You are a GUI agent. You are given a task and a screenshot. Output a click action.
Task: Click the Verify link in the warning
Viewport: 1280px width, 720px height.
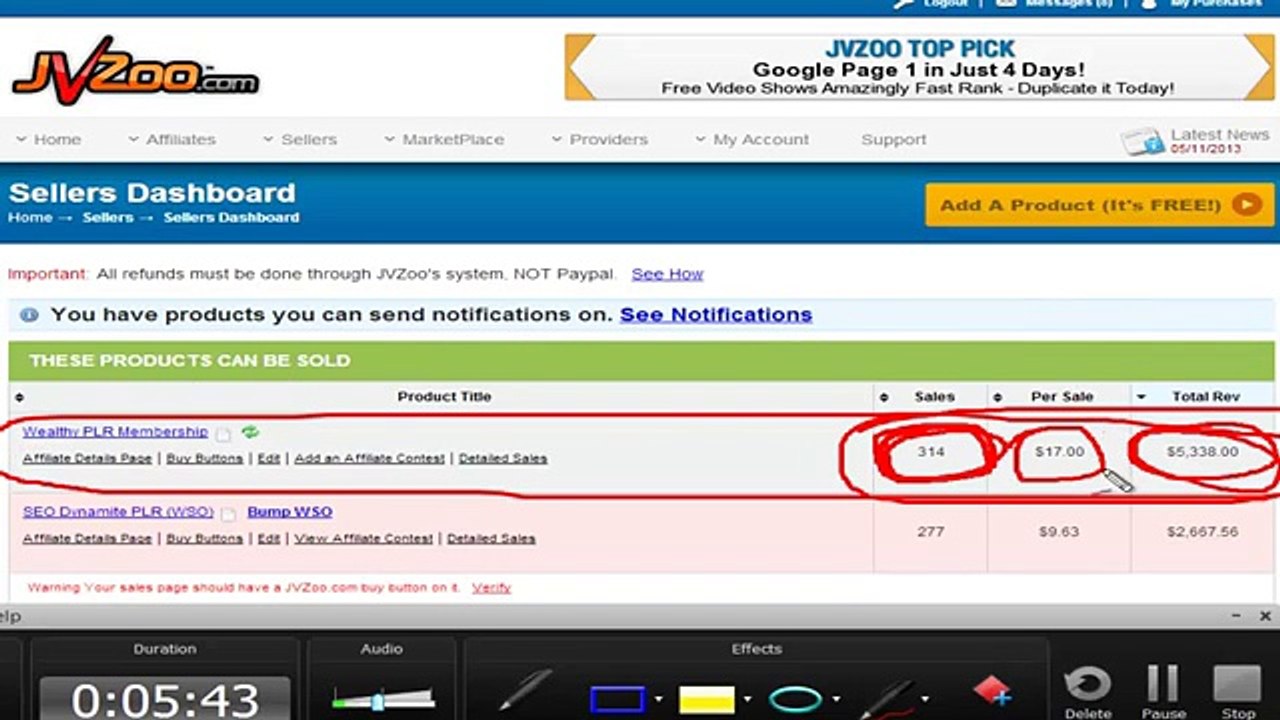coord(491,587)
